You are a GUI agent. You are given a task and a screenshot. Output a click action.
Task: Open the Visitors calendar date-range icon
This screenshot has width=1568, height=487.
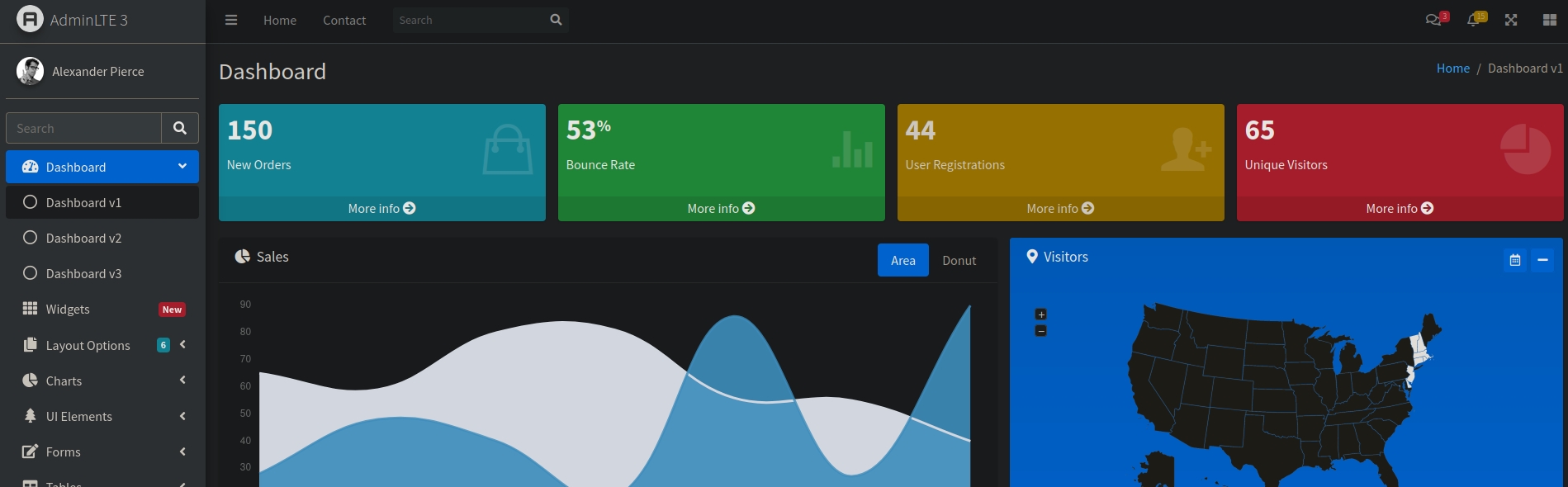coord(1515,260)
